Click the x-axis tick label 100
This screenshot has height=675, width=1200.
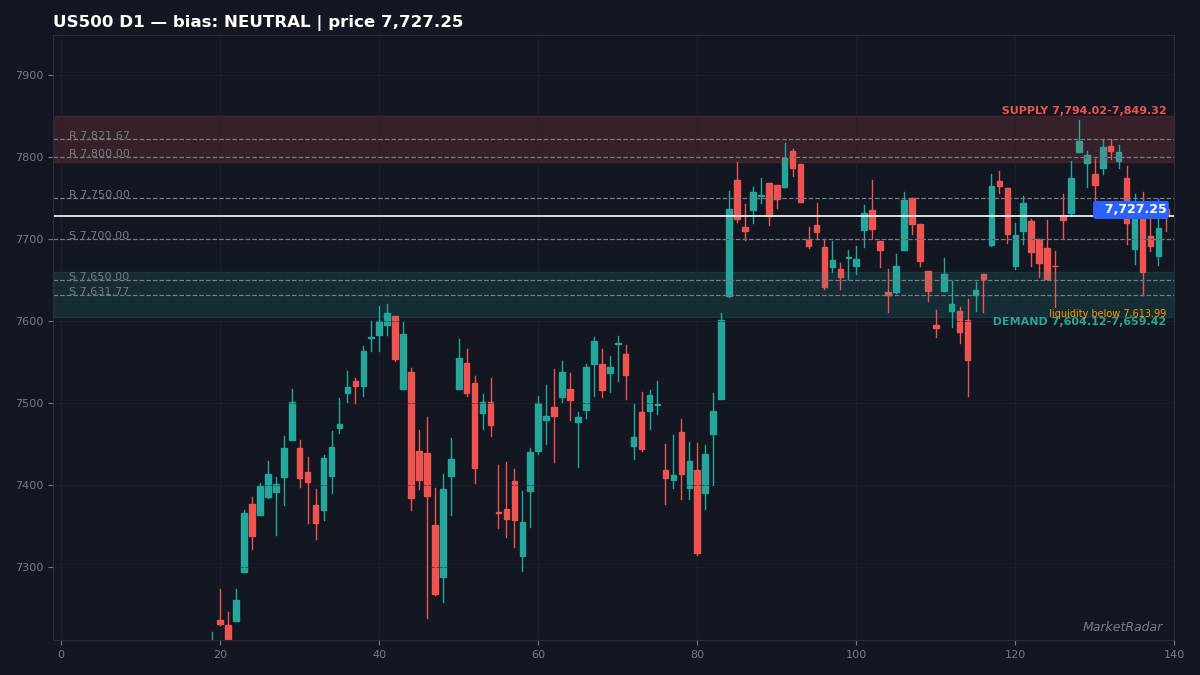(x=856, y=655)
